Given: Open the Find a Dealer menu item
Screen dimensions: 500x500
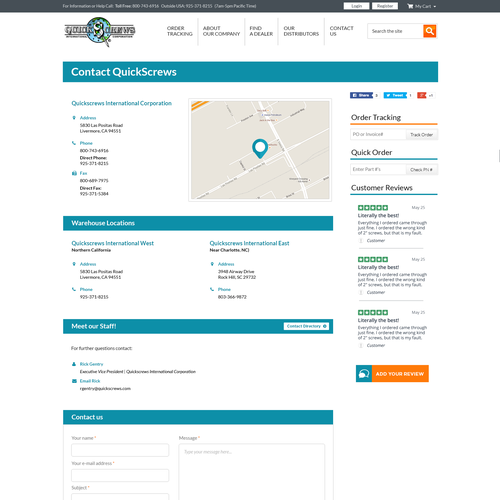Looking at the screenshot, I should tap(261, 31).
